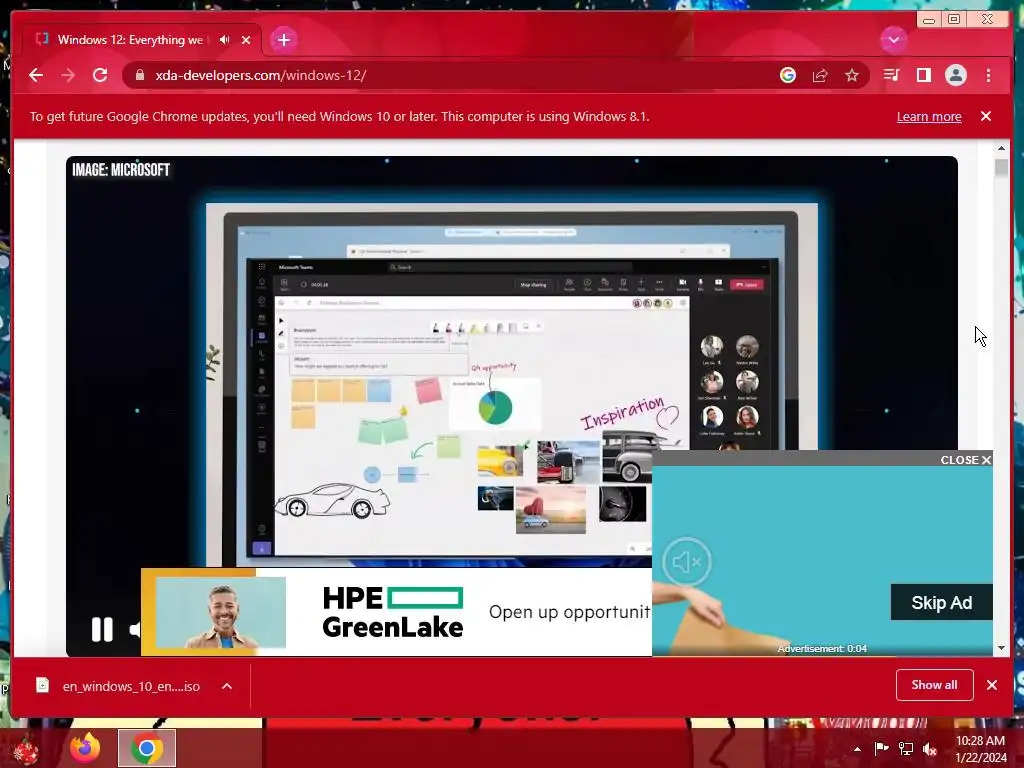Click the page scrollbar down arrow

tap(1001, 648)
